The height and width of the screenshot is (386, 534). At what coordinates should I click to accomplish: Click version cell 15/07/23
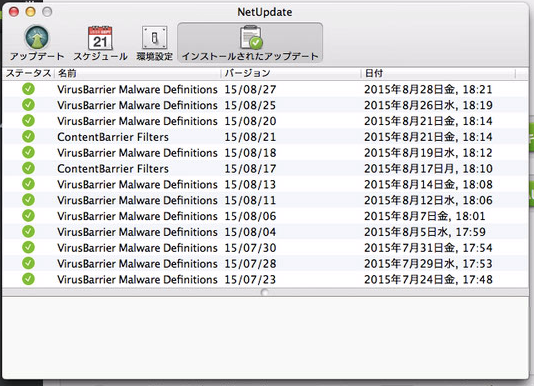250,279
